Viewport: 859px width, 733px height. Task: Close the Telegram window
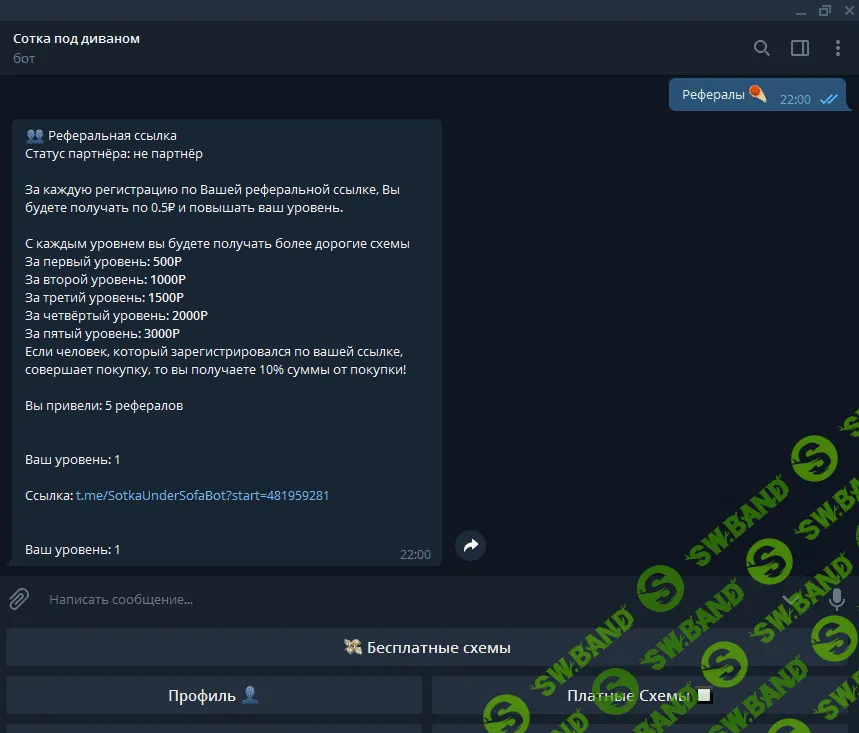click(849, 10)
